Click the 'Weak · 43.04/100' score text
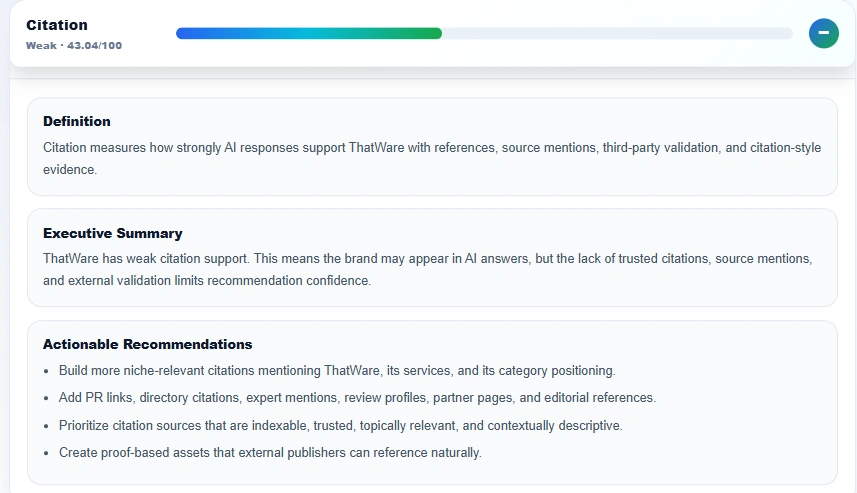The height and width of the screenshot is (493, 857). 74,45
